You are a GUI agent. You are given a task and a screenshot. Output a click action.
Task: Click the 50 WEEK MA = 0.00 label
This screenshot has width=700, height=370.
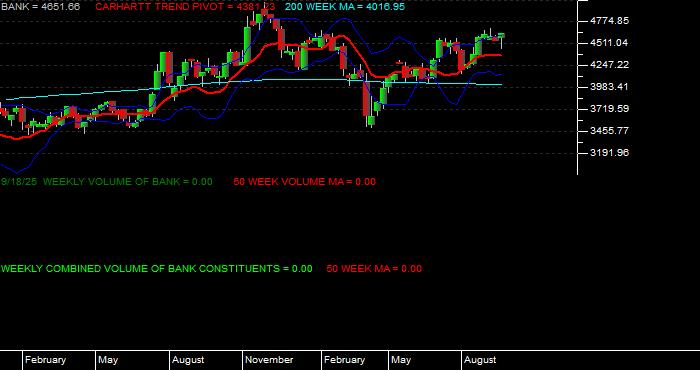tap(374, 269)
